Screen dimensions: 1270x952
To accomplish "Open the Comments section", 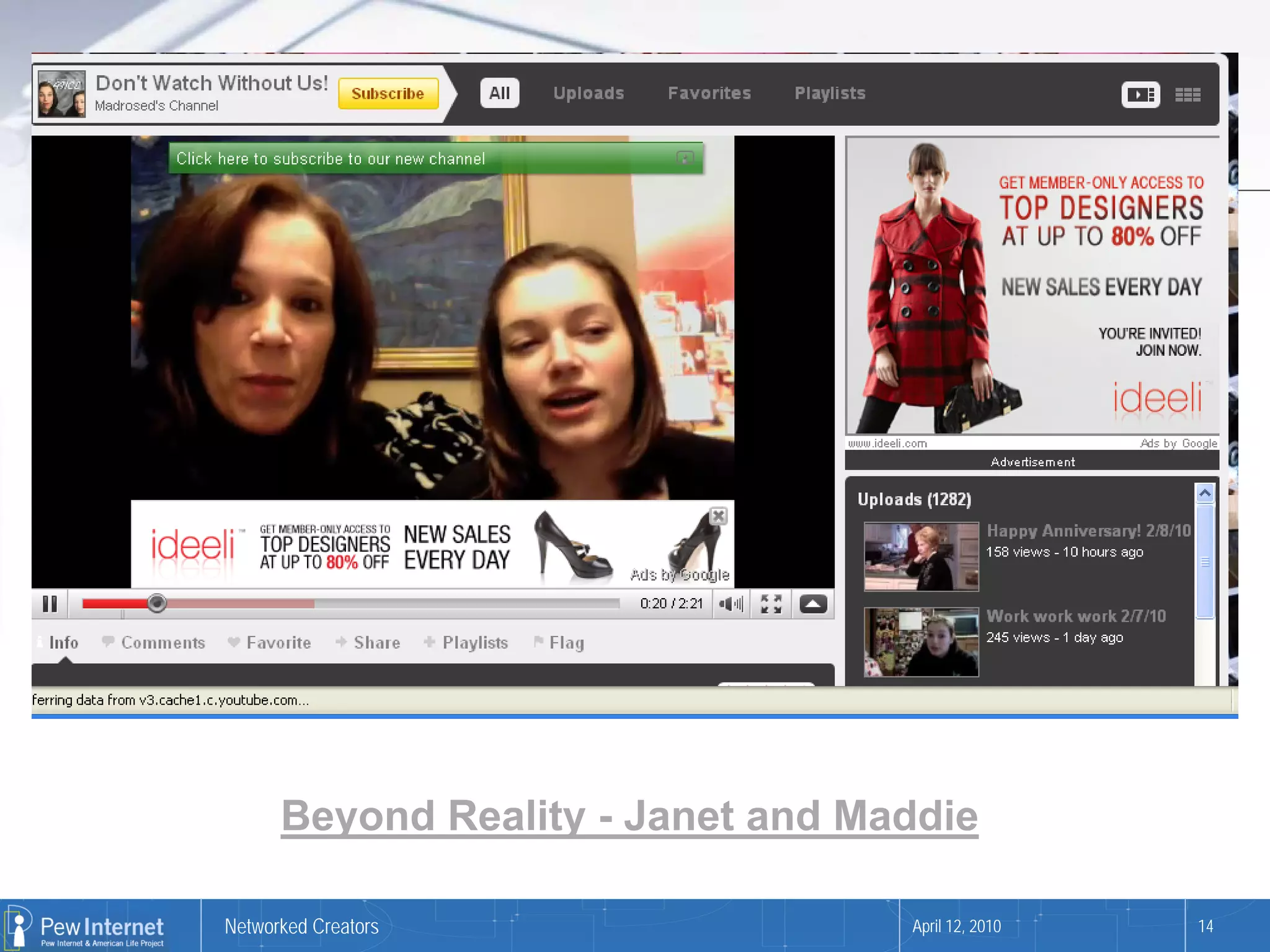I will click(x=153, y=643).
